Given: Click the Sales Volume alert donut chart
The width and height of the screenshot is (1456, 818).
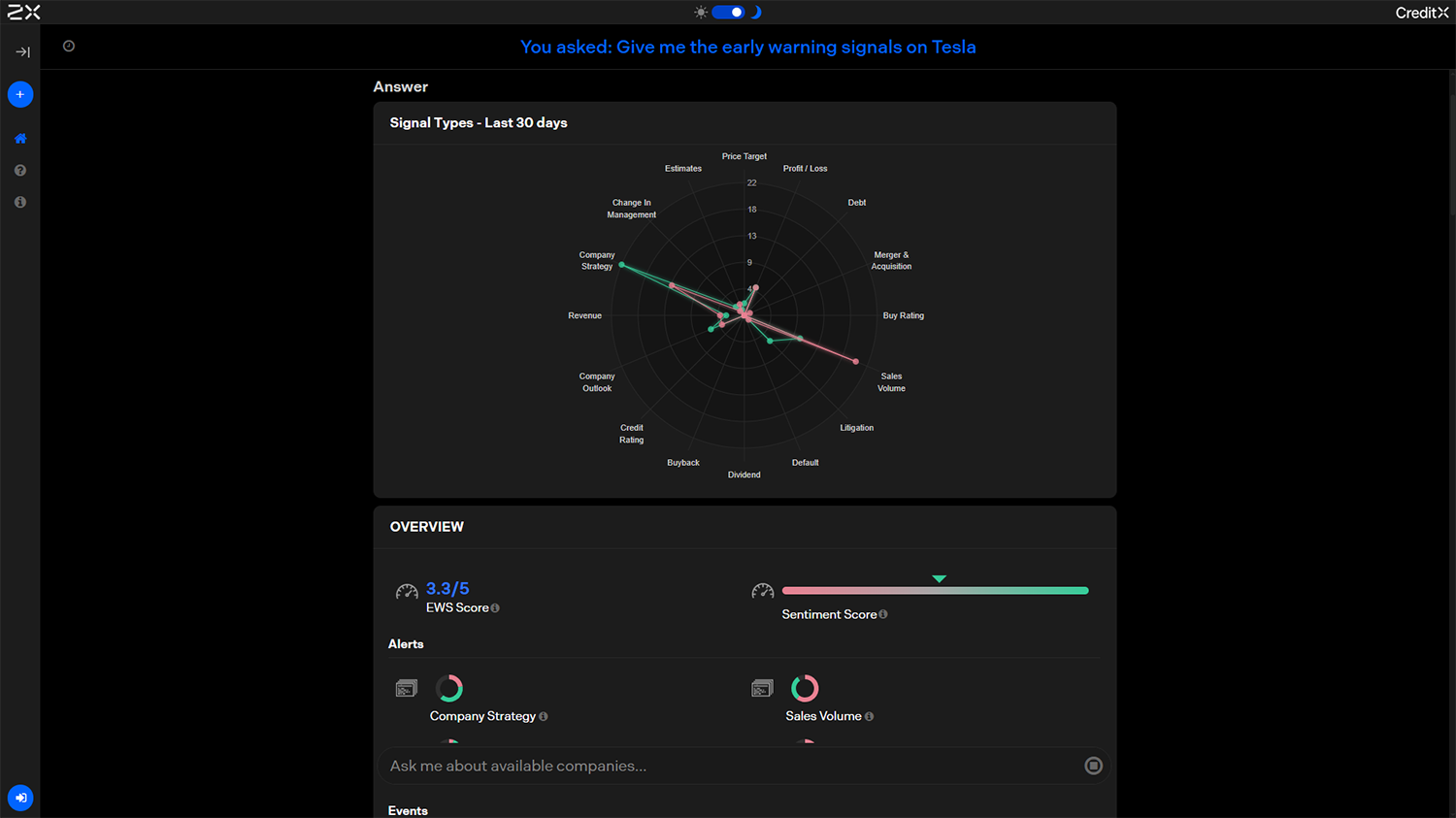Looking at the screenshot, I should click(x=805, y=688).
